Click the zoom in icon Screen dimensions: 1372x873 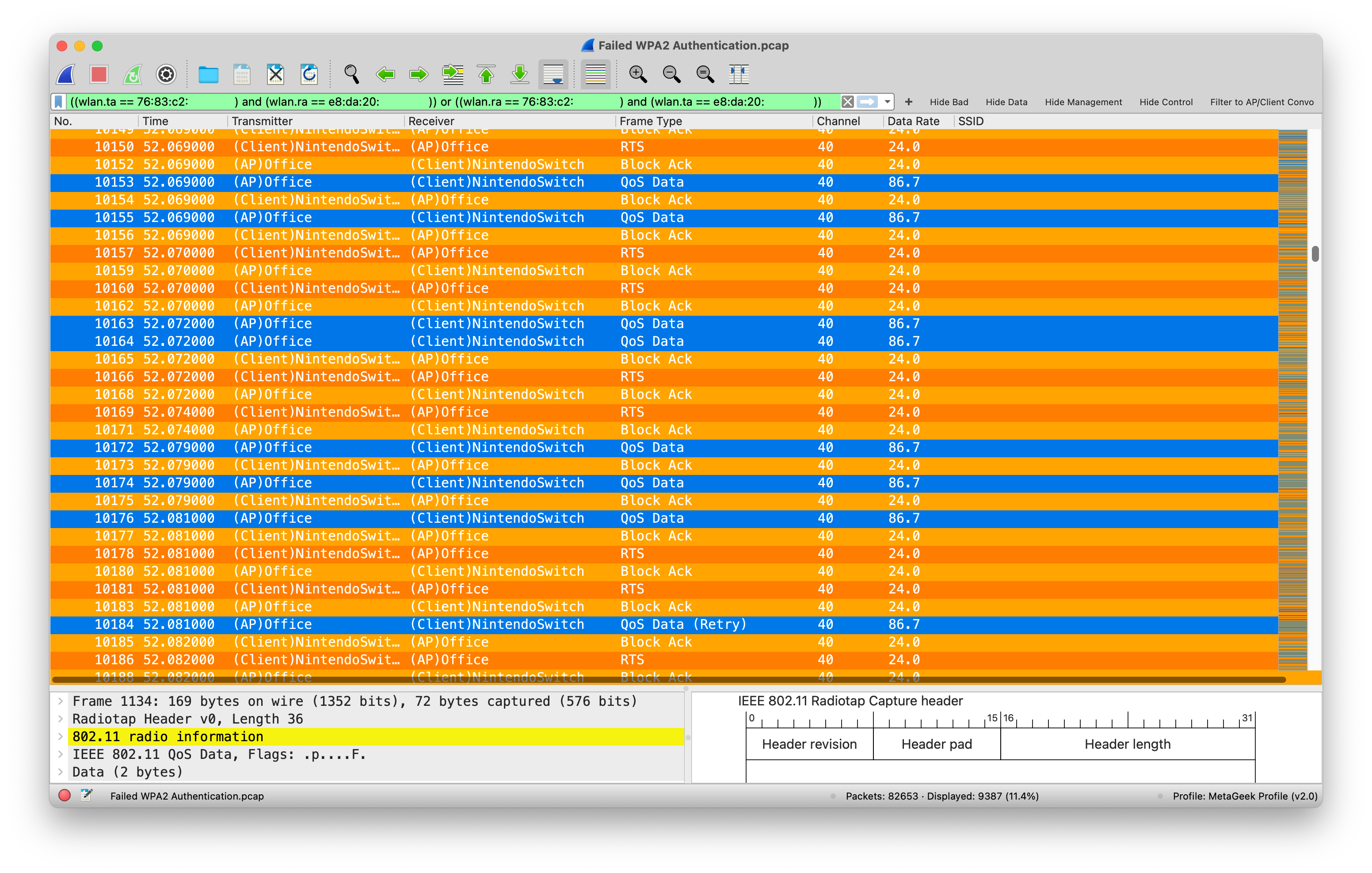(x=637, y=74)
